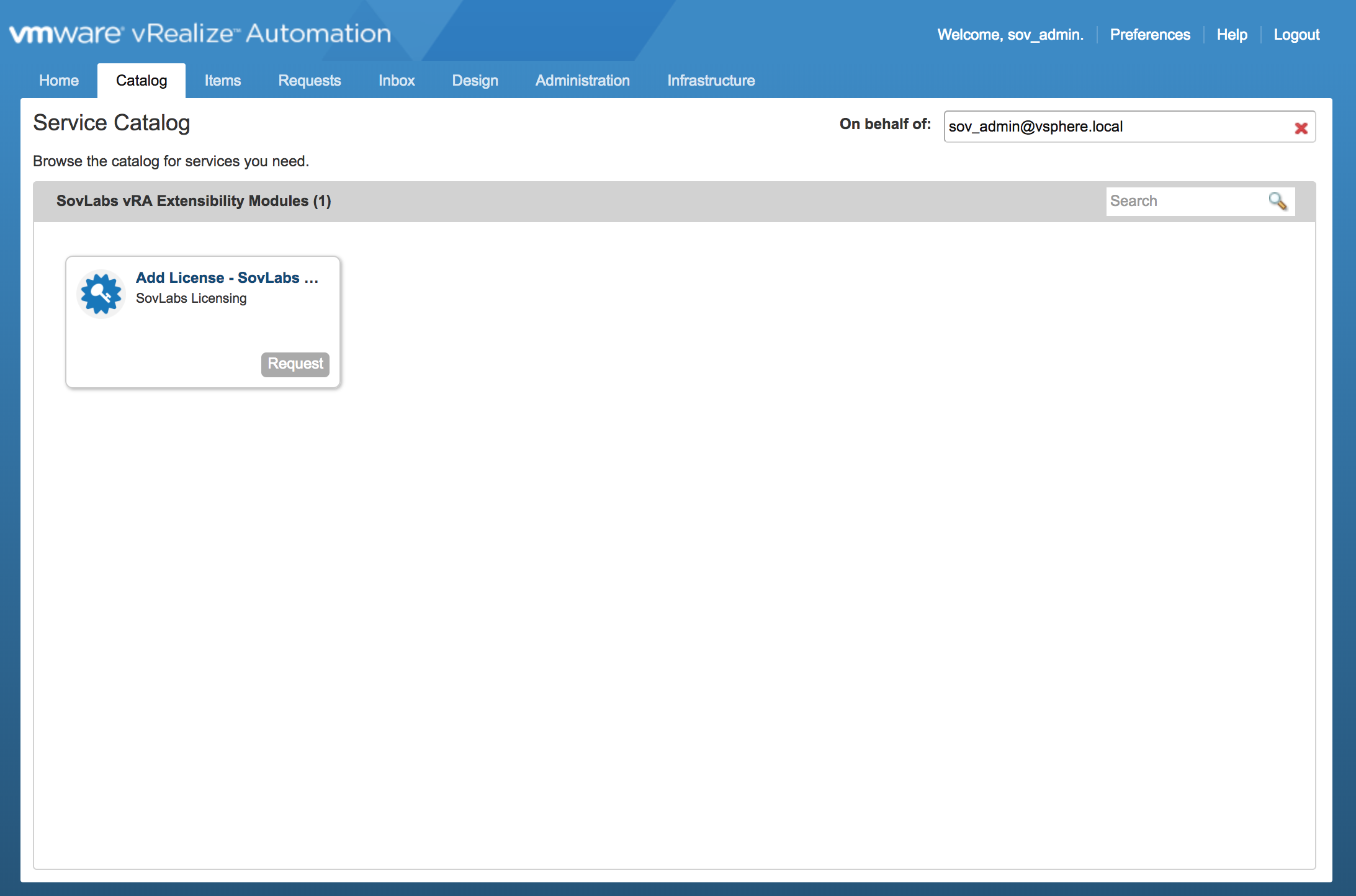The image size is (1356, 896).
Task: Open the Home tab
Action: pos(59,81)
